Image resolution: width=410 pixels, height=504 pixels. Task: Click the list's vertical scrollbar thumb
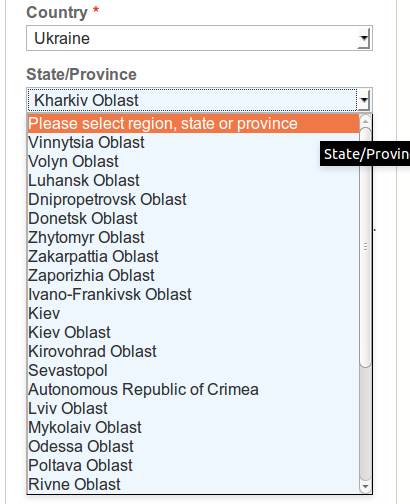[x=366, y=247]
